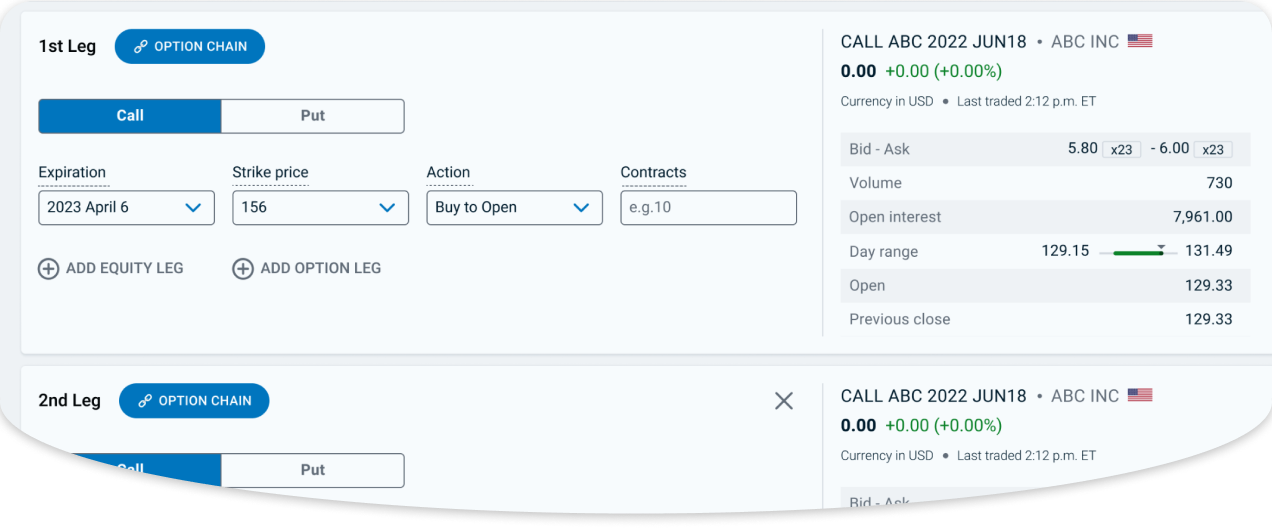Click the x23 ask size badge

(x=1213, y=149)
